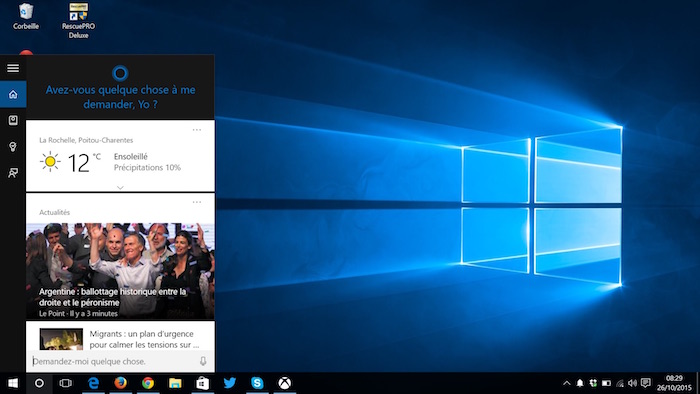Open the Actualités card more options dots
The image size is (700, 394).
(197, 202)
